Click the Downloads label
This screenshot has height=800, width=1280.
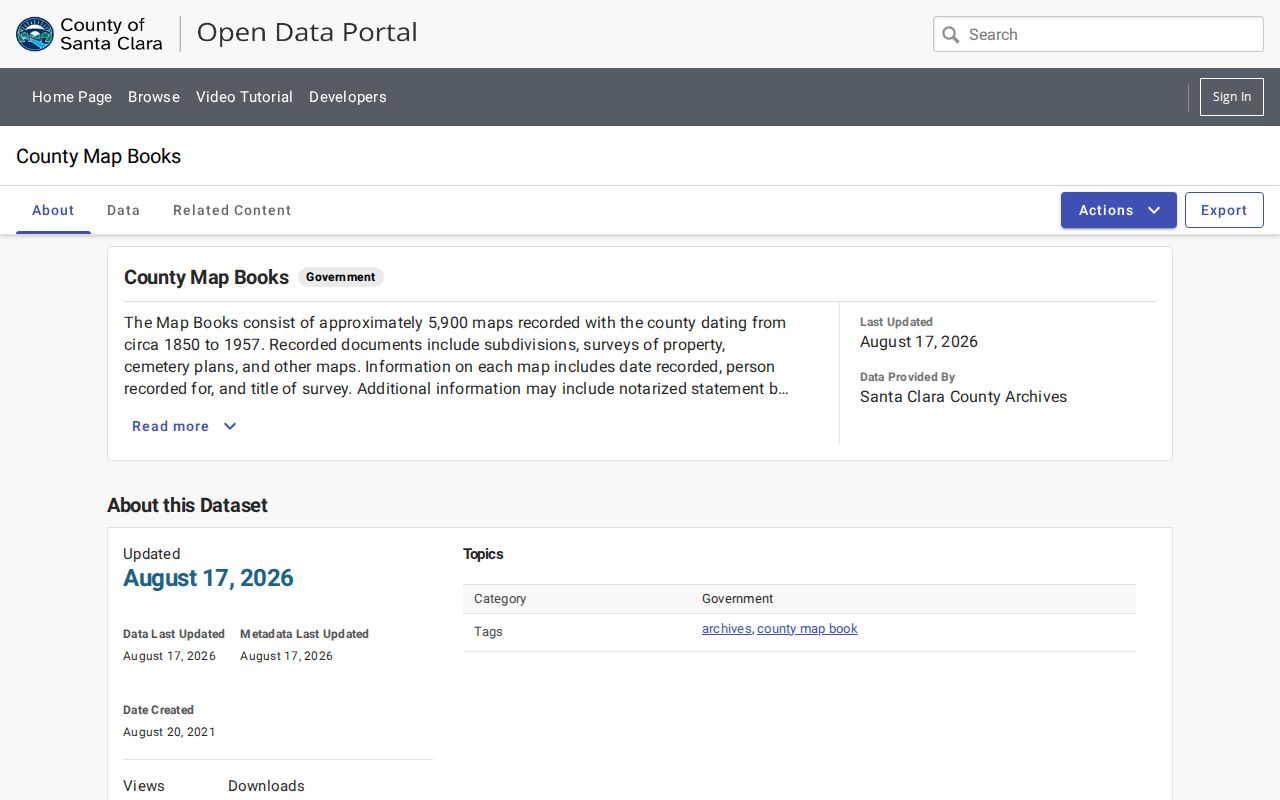pyautogui.click(x=266, y=786)
